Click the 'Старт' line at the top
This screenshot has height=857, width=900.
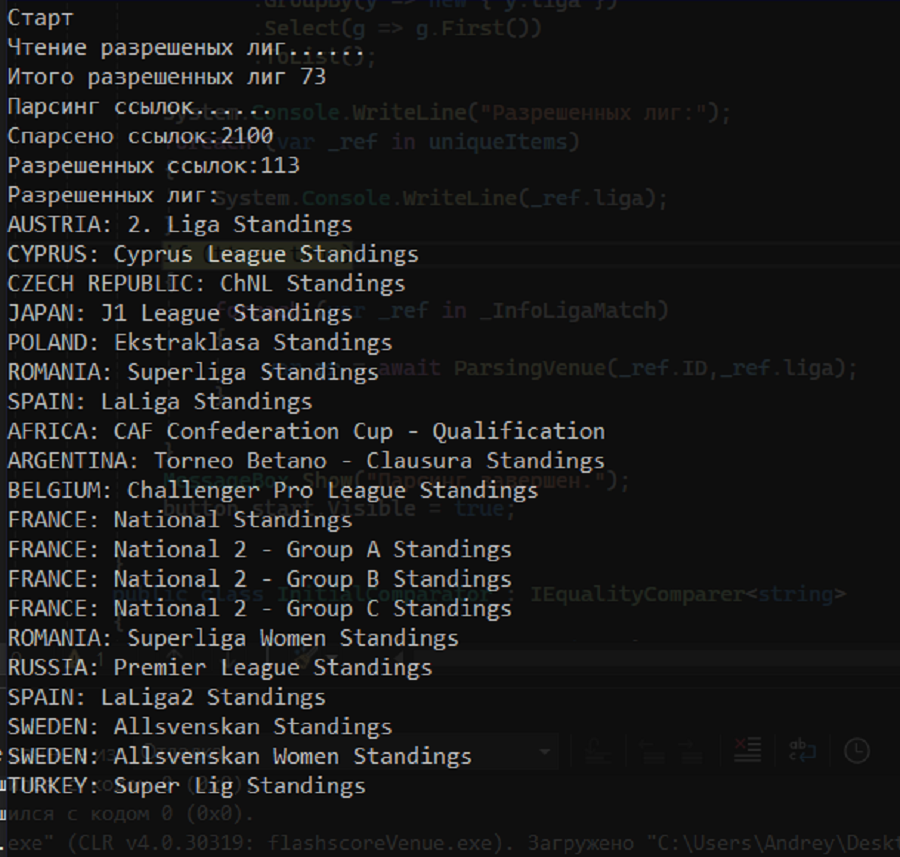pos(40,18)
